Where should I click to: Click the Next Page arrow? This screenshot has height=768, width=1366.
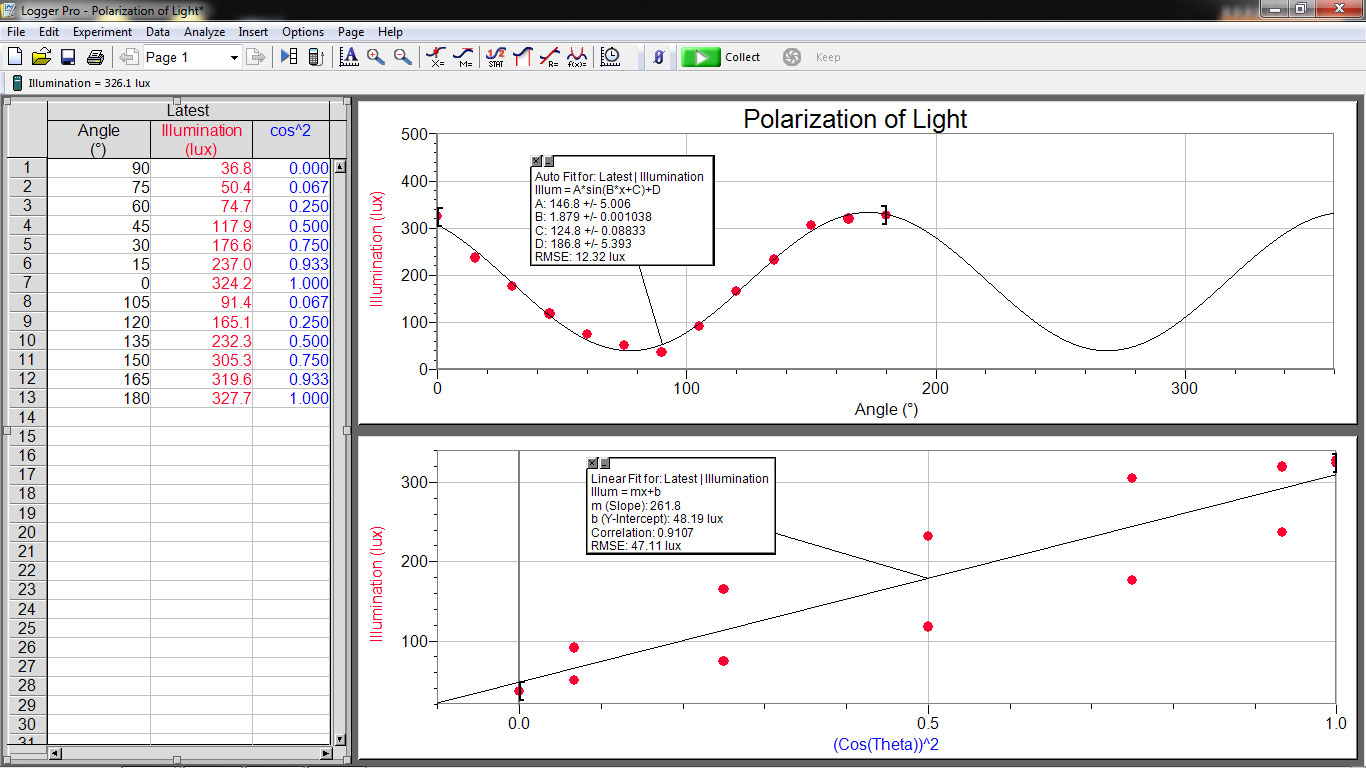click(x=256, y=57)
